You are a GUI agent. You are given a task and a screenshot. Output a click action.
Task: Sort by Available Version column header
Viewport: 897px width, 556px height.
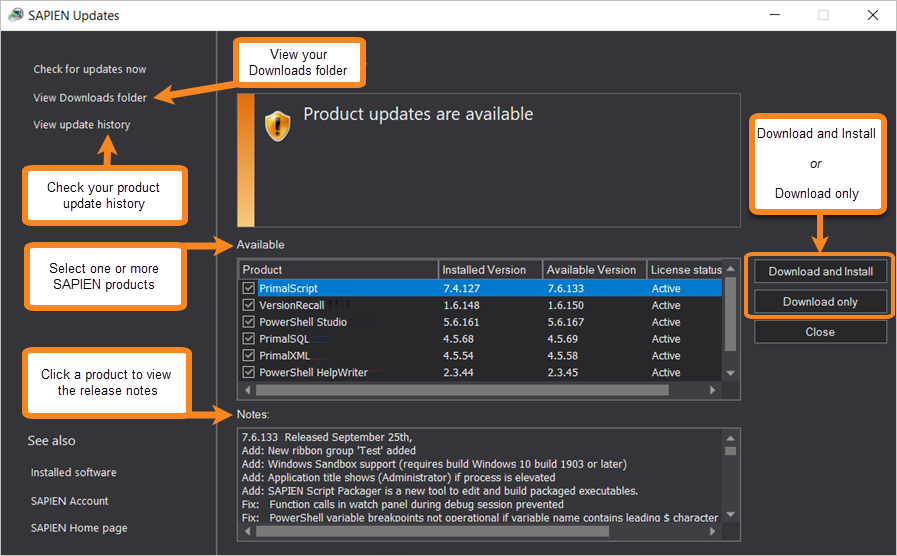[x=594, y=269]
